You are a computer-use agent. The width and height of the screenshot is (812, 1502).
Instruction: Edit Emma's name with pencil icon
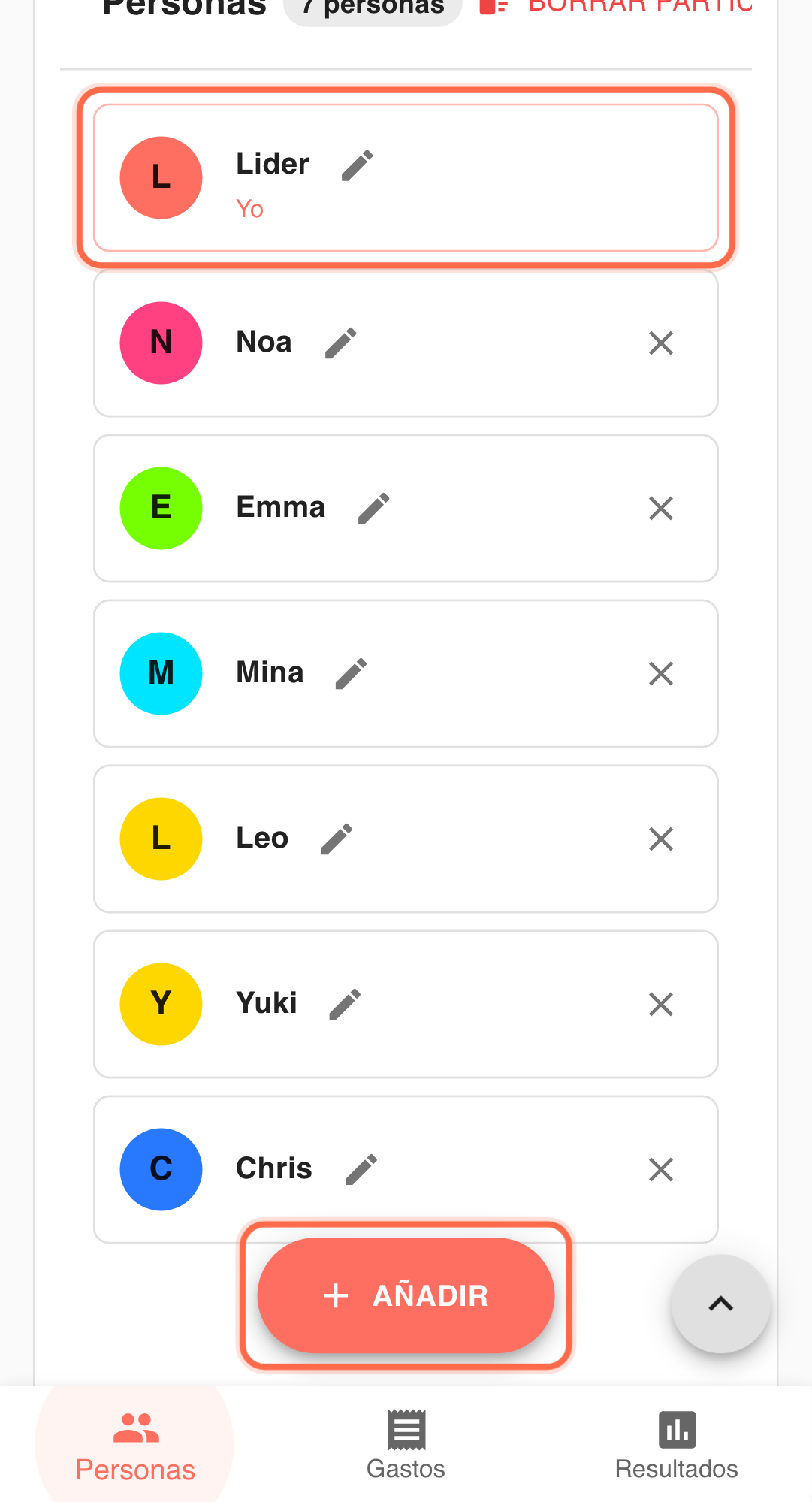click(373, 509)
